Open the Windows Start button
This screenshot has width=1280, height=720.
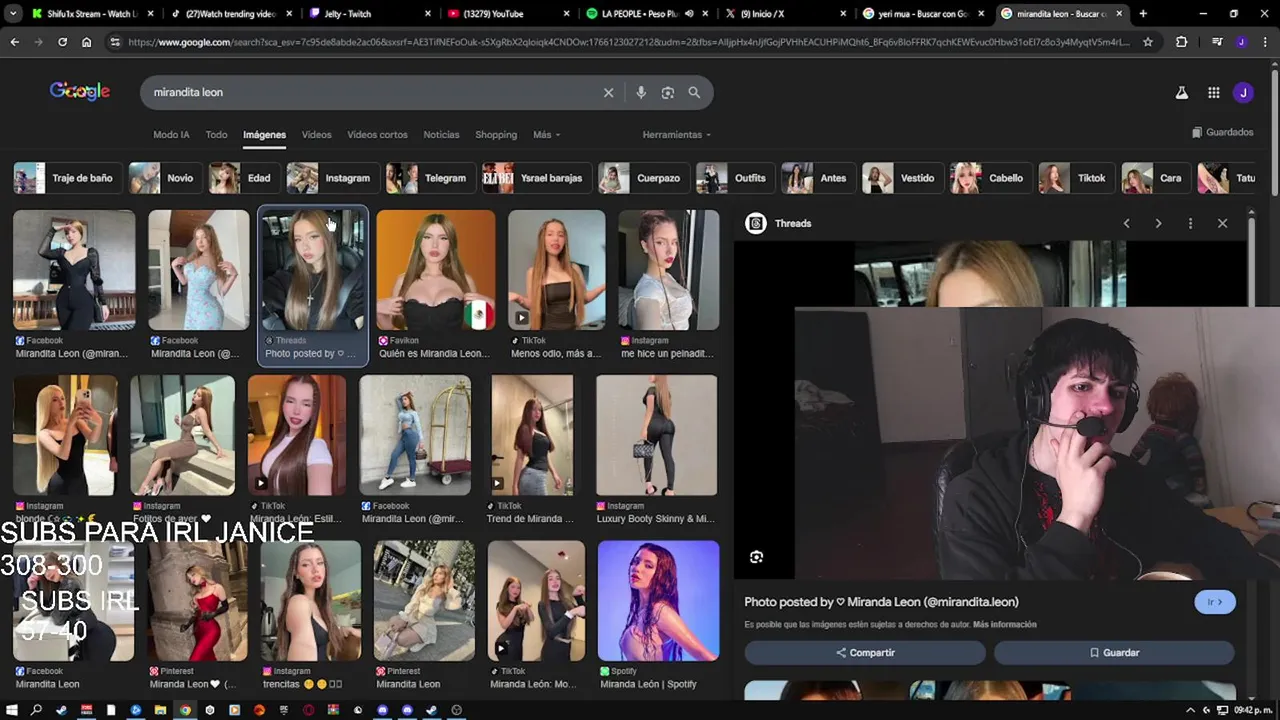[12, 710]
